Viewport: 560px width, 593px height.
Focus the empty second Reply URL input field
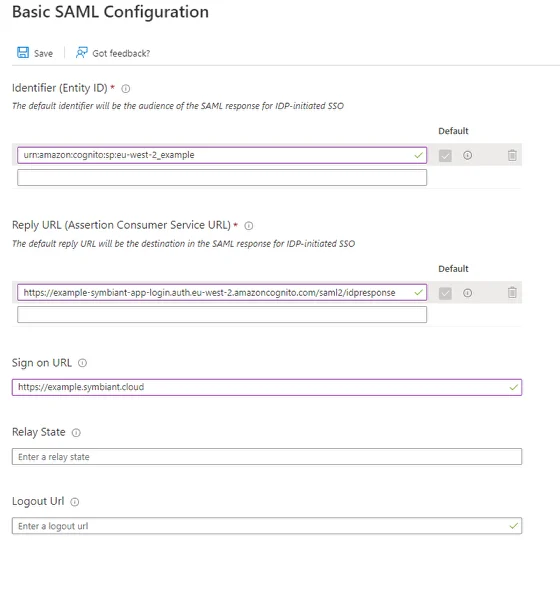click(222, 315)
